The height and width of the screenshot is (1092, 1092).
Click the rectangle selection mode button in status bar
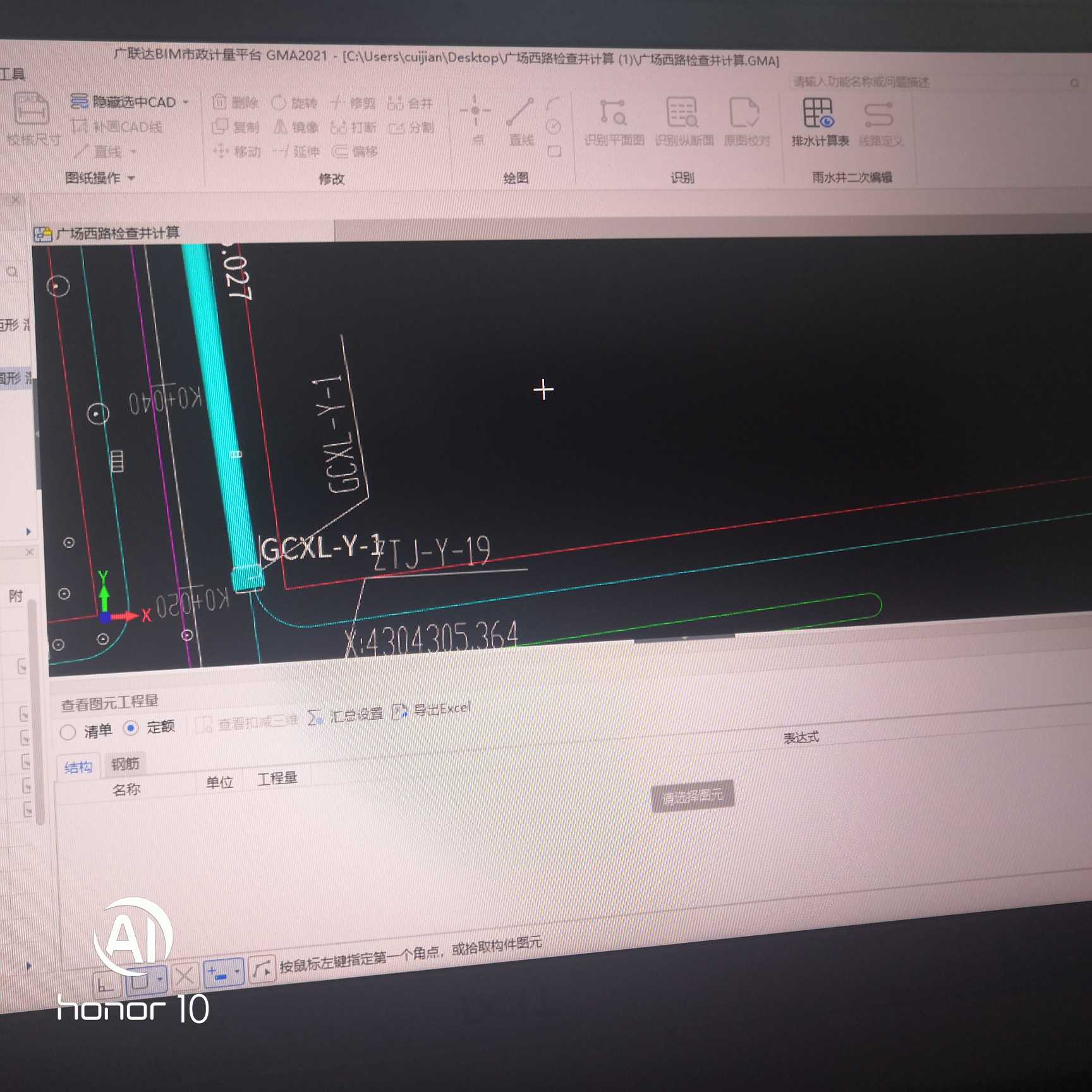pyautogui.click(x=140, y=981)
